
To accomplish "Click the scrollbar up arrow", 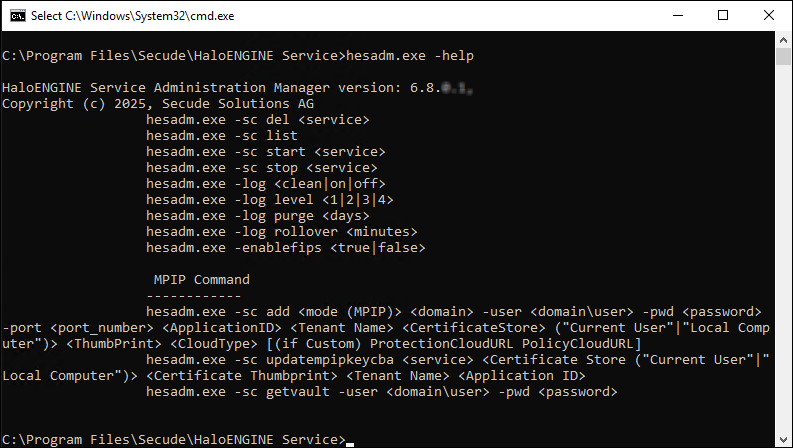I will (784, 41).
